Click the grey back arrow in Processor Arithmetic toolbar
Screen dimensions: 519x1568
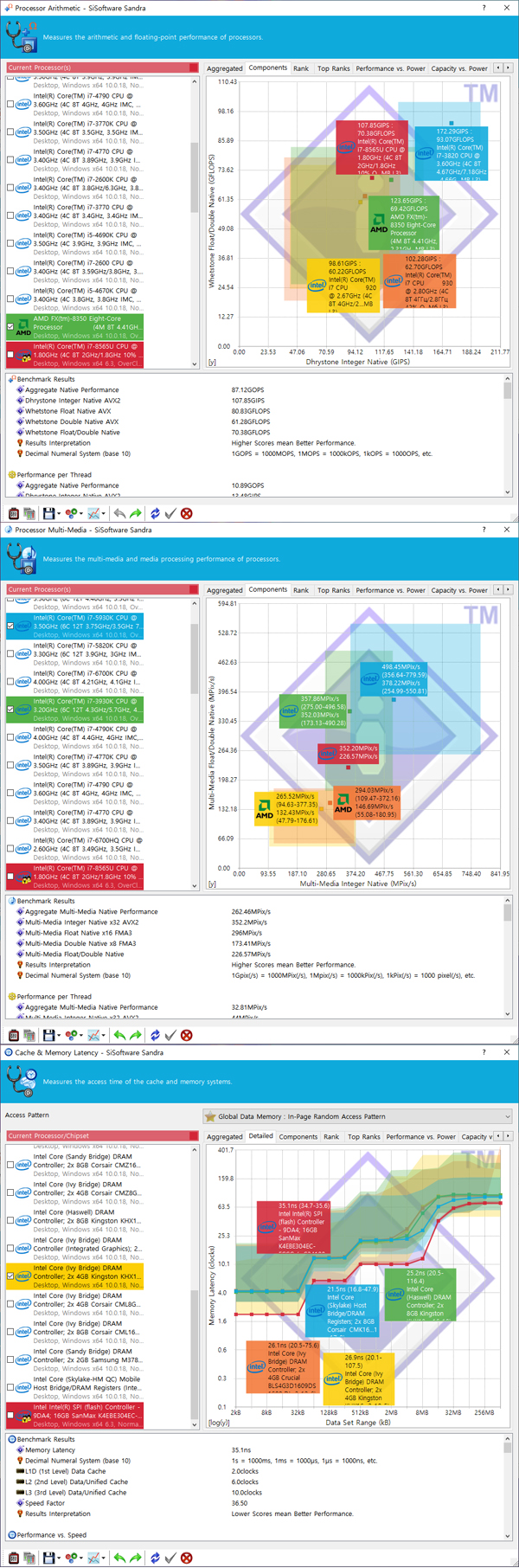119,513
